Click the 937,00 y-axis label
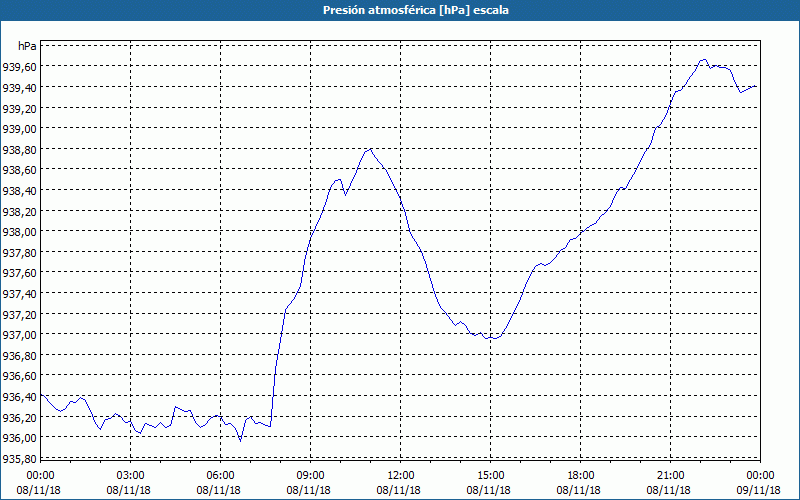This screenshot has height=500, width=800. [x=19, y=335]
